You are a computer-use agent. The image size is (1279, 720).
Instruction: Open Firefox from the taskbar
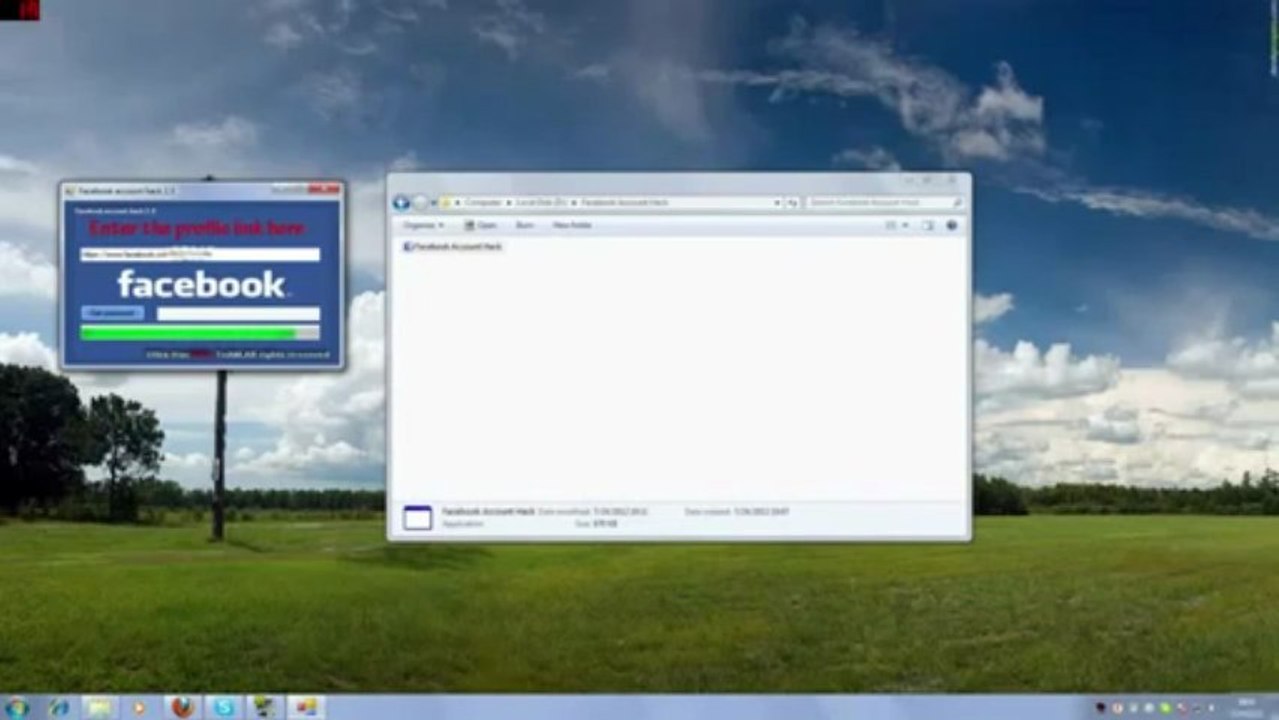click(182, 708)
